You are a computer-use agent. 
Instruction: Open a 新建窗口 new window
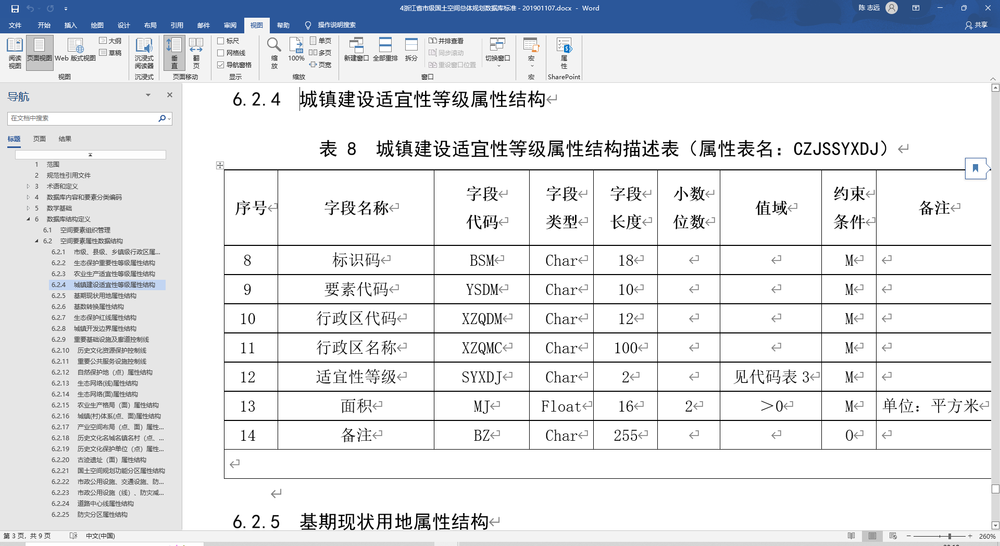click(x=357, y=50)
